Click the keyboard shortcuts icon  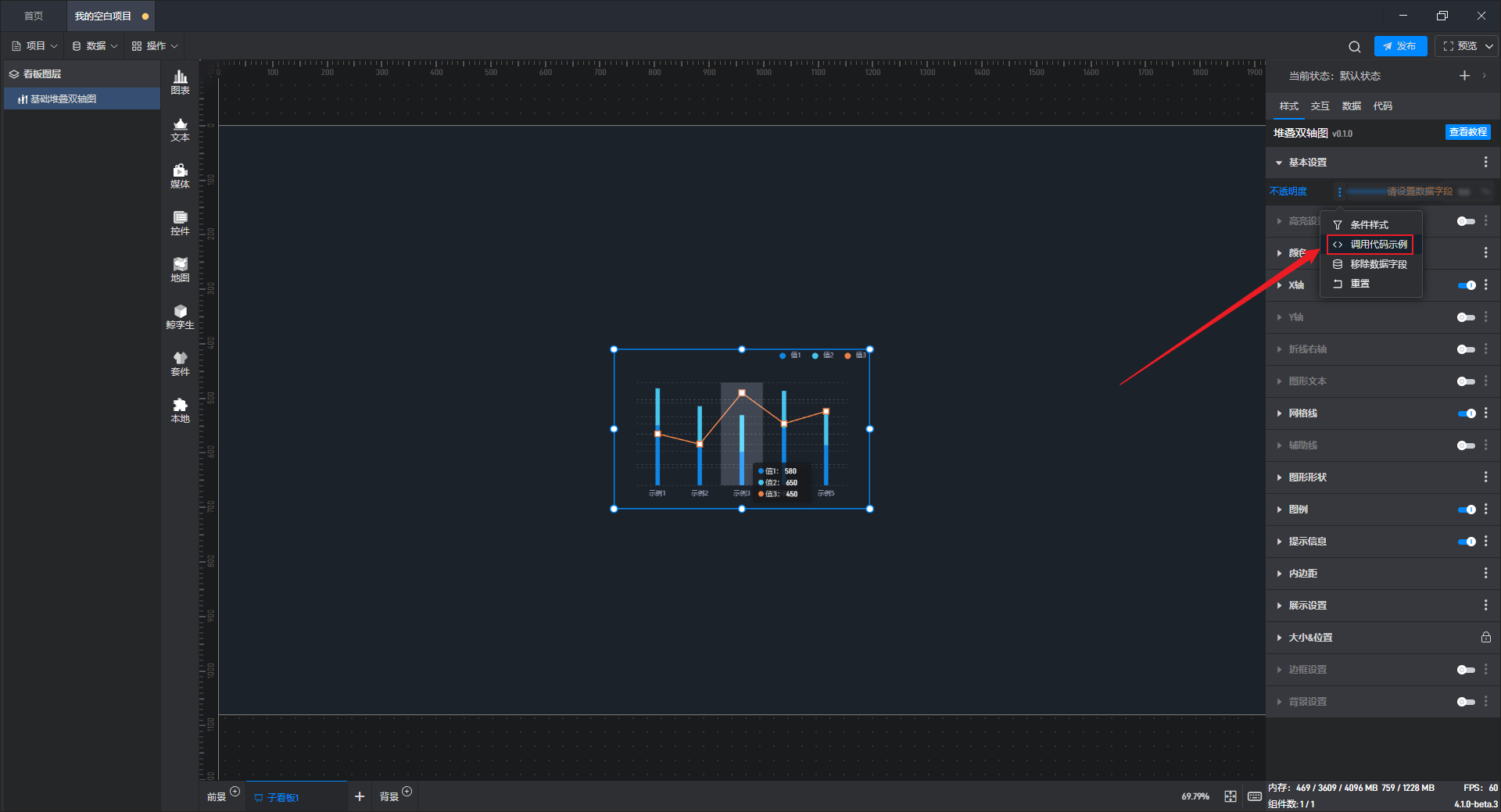click(1255, 796)
